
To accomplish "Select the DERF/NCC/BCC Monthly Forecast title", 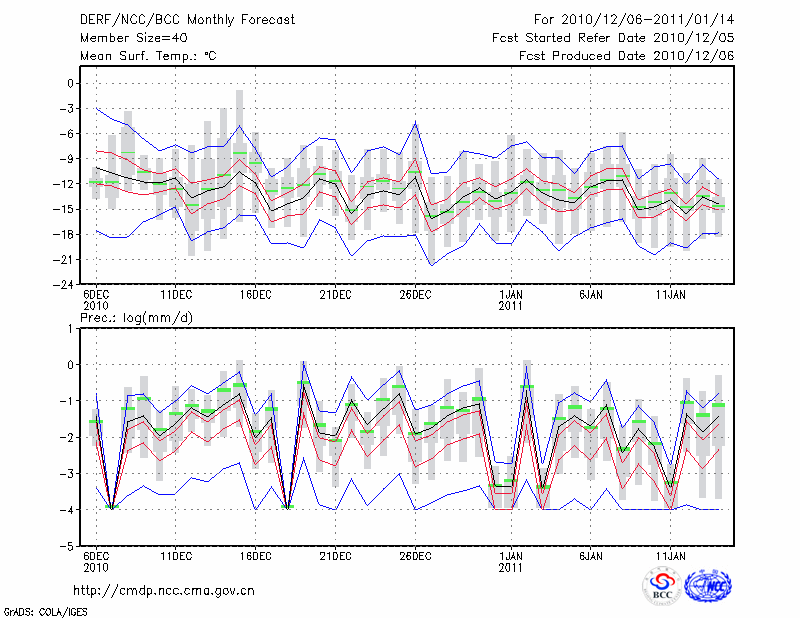I will tap(186, 19).
